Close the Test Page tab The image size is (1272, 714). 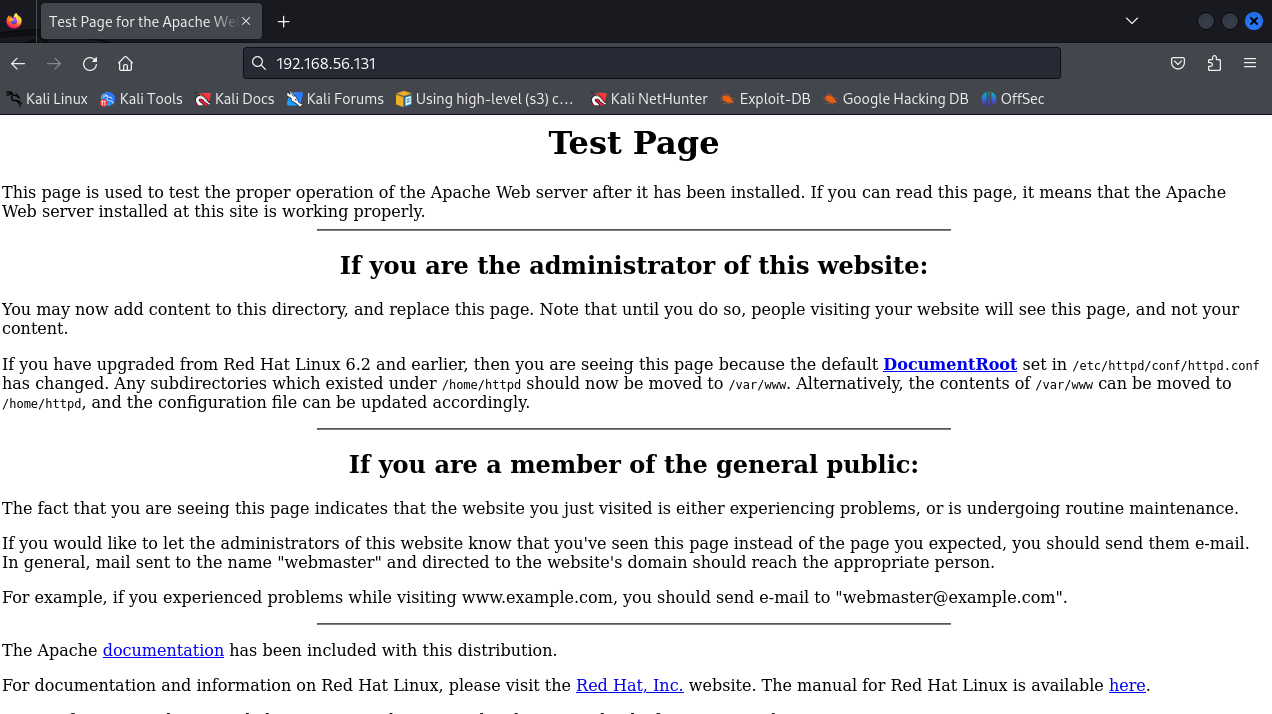click(x=246, y=21)
